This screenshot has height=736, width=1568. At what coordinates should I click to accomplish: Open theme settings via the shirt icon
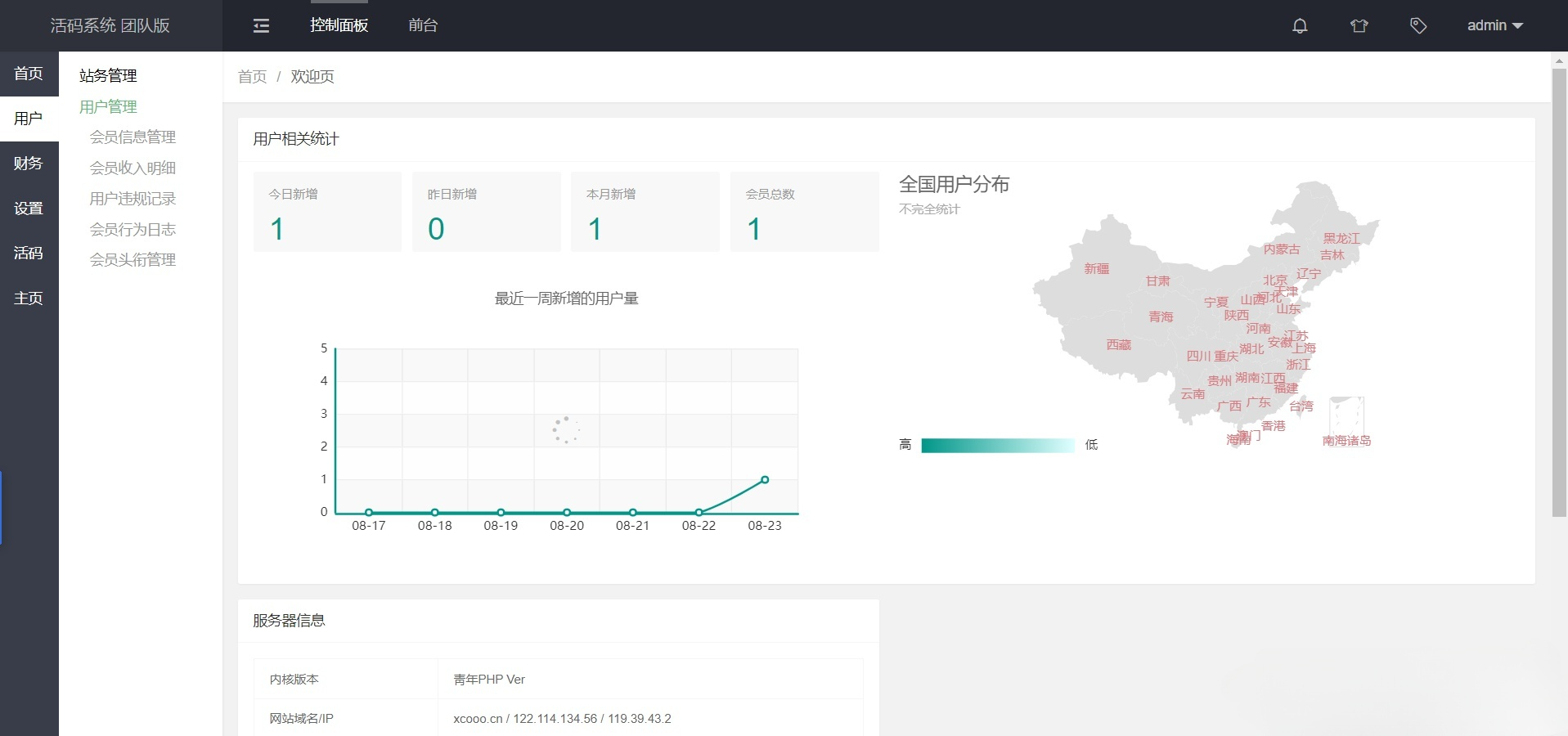[1359, 26]
